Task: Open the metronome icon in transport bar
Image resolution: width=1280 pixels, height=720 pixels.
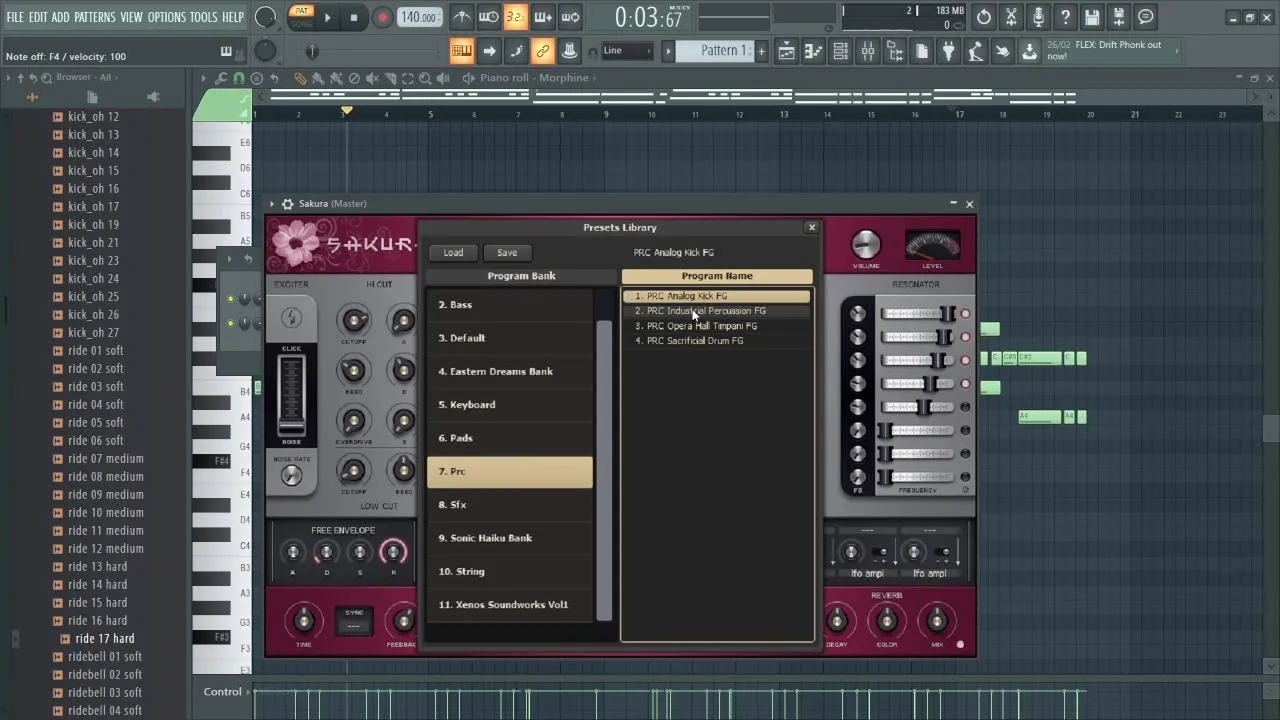Action: pos(462,17)
